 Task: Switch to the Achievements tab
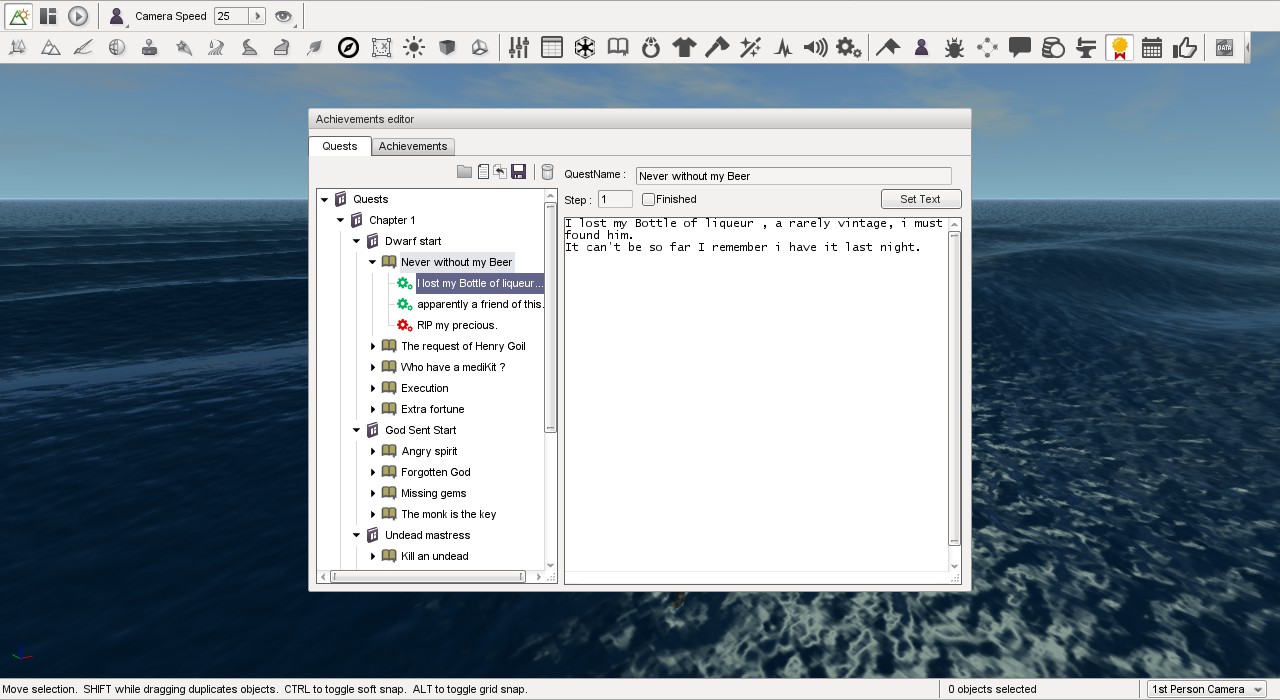(413, 145)
